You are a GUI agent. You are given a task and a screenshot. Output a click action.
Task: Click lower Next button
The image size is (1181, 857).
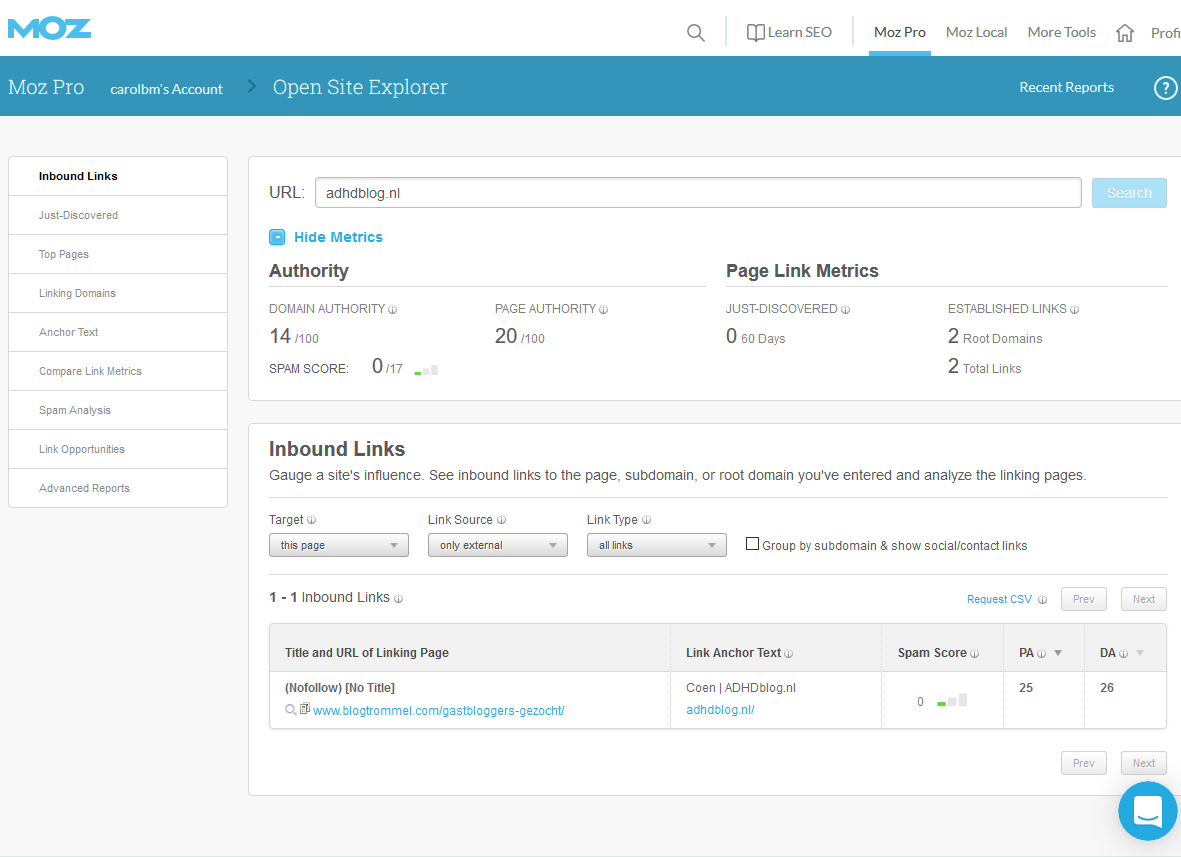1143,764
